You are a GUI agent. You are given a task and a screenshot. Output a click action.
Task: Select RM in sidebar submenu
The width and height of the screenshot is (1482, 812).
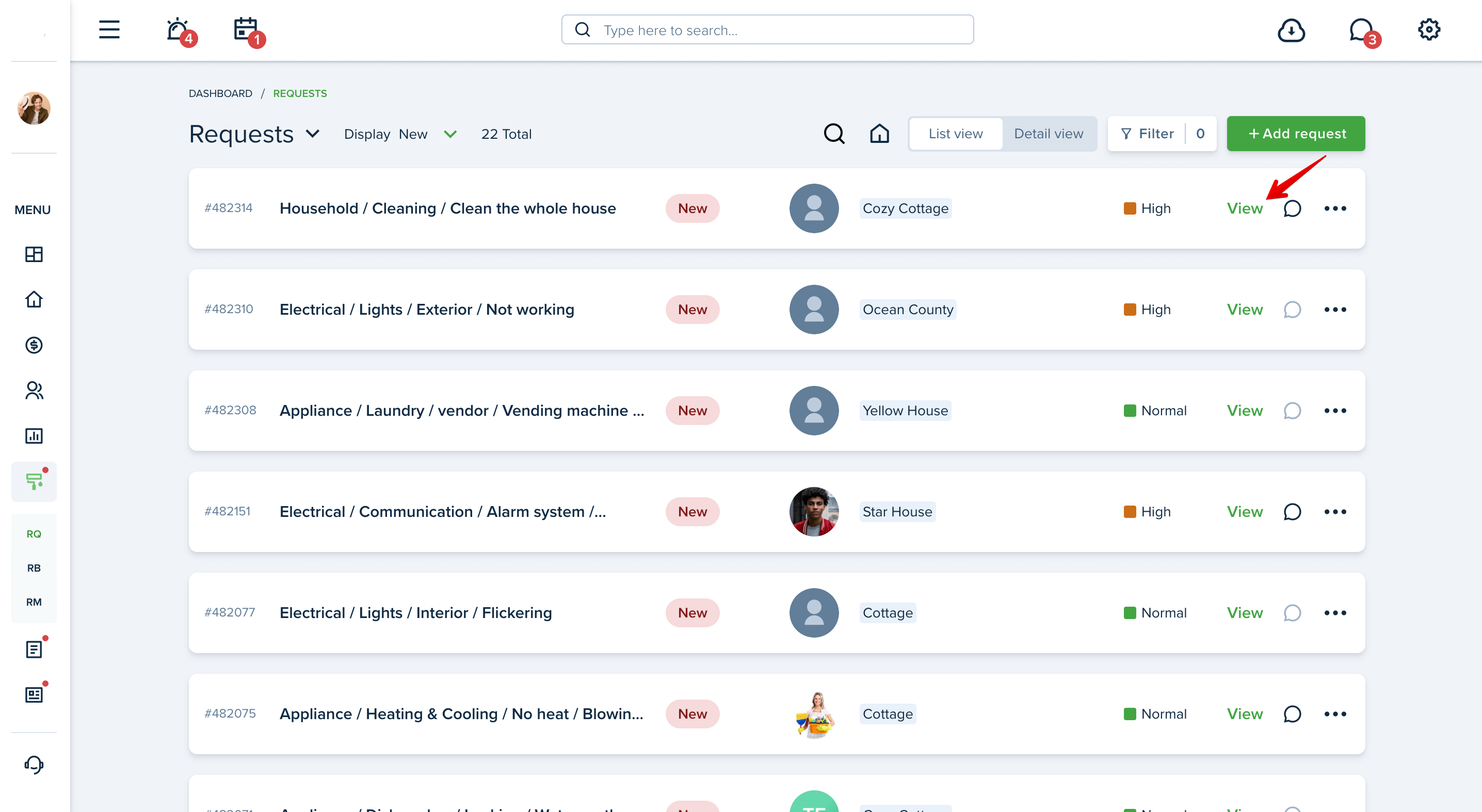(34, 602)
